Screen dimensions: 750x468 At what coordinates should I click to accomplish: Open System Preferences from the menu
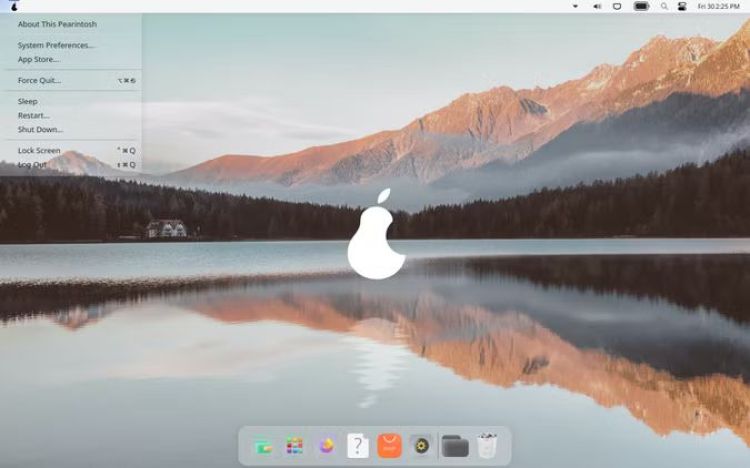[x=56, y=45]
